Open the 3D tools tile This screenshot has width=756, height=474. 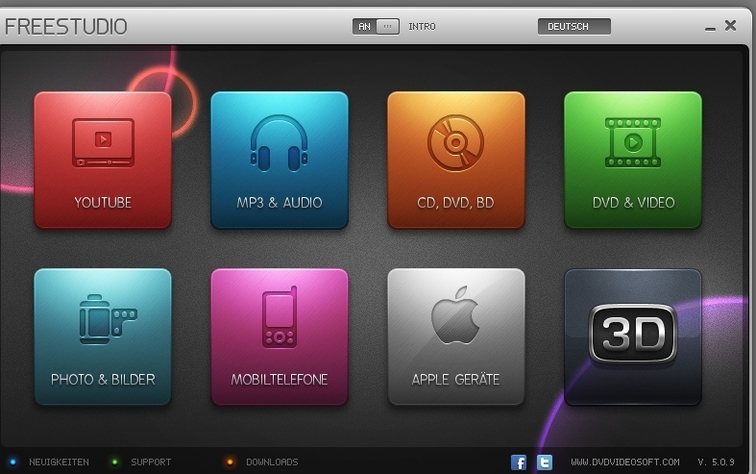point(633,337)
